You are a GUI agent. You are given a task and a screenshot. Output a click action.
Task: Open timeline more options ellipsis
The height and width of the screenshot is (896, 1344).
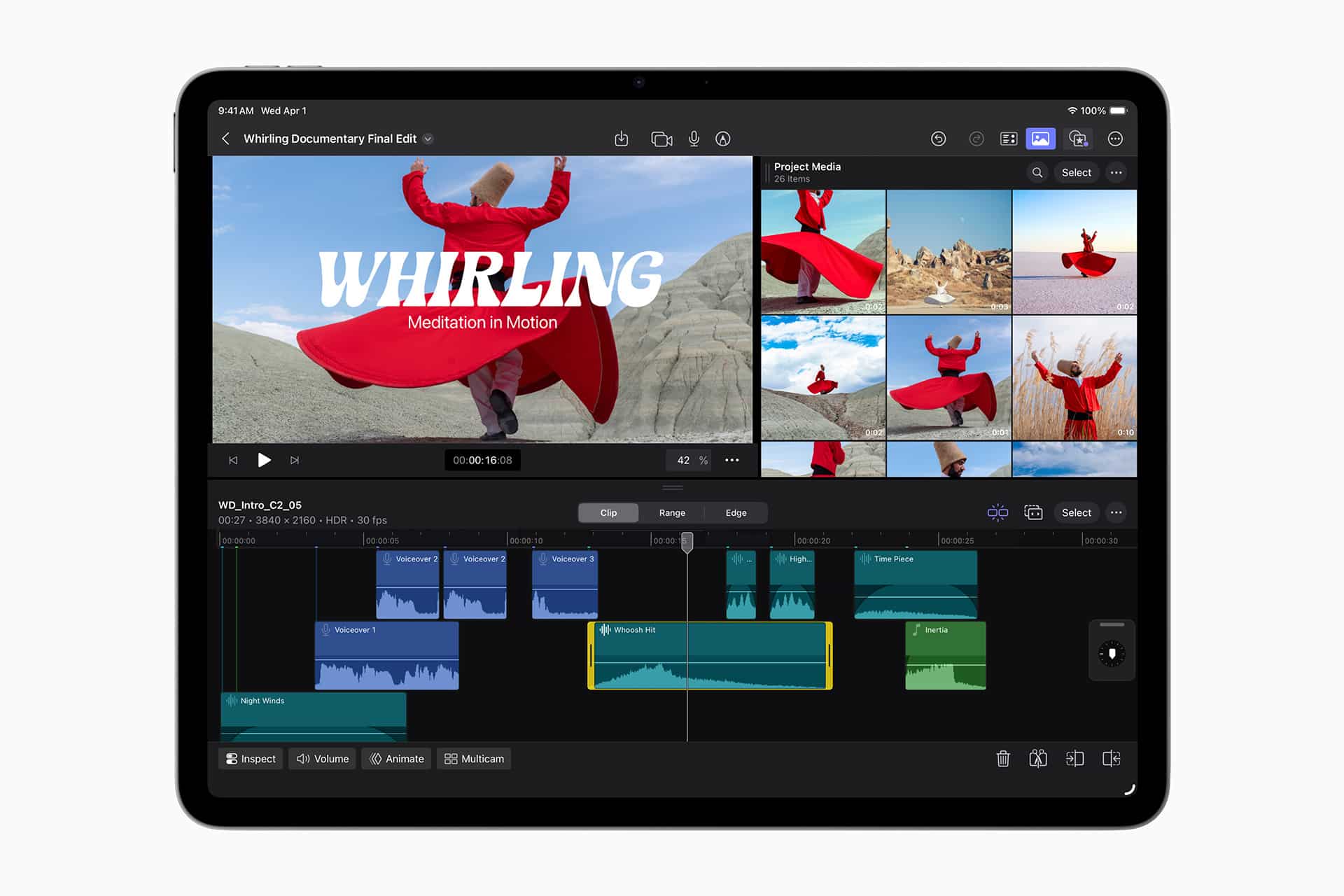point(1116,512)
